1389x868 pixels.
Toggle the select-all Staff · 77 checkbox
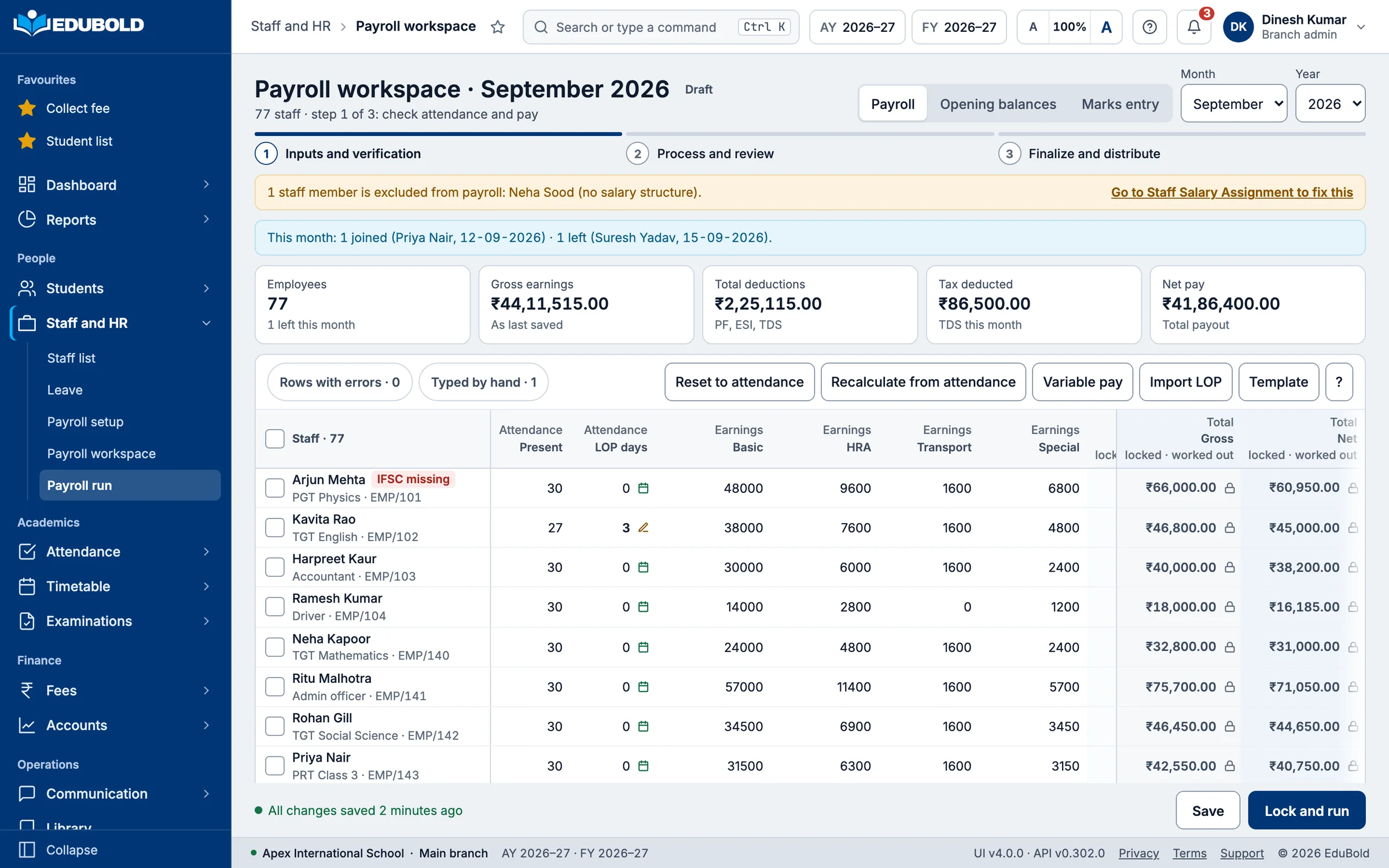275,439
